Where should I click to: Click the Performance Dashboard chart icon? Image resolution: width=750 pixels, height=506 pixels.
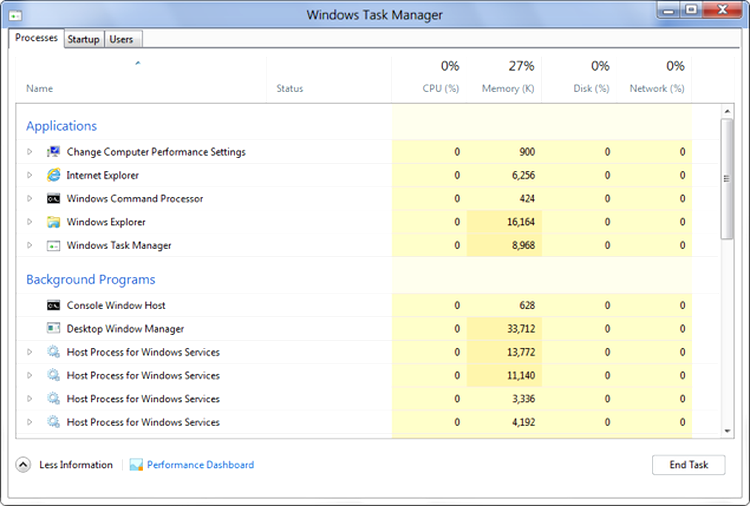coord(136,465)
